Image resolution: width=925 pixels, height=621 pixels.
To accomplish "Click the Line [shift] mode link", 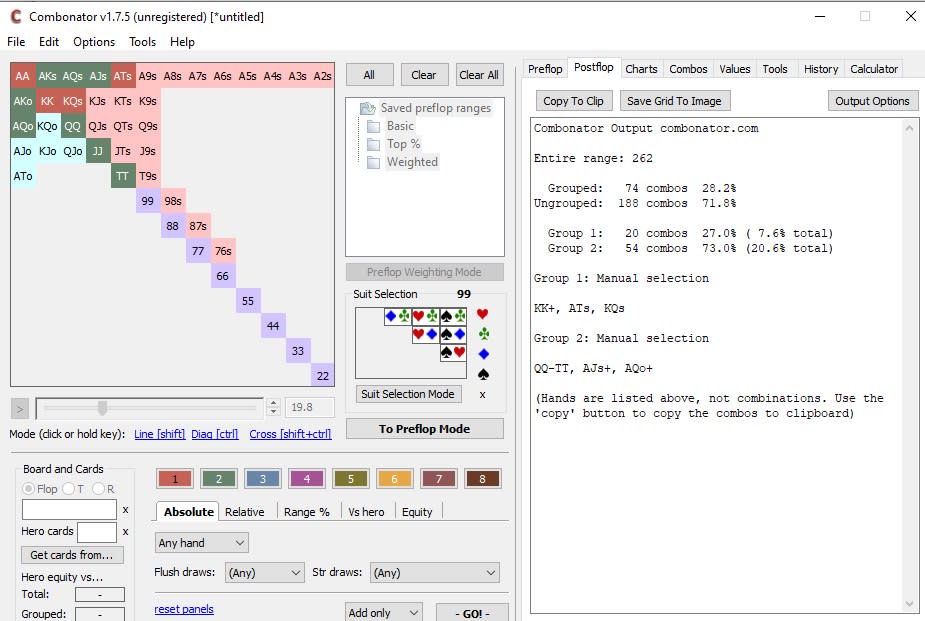I will (x=160, y=434).
